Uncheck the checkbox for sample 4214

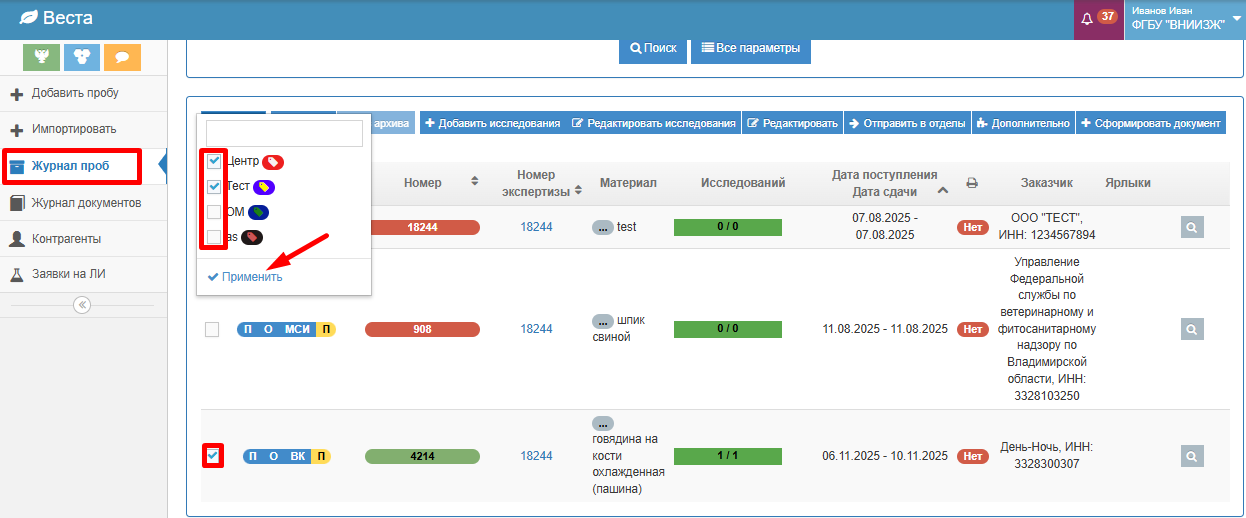point(213,456)
